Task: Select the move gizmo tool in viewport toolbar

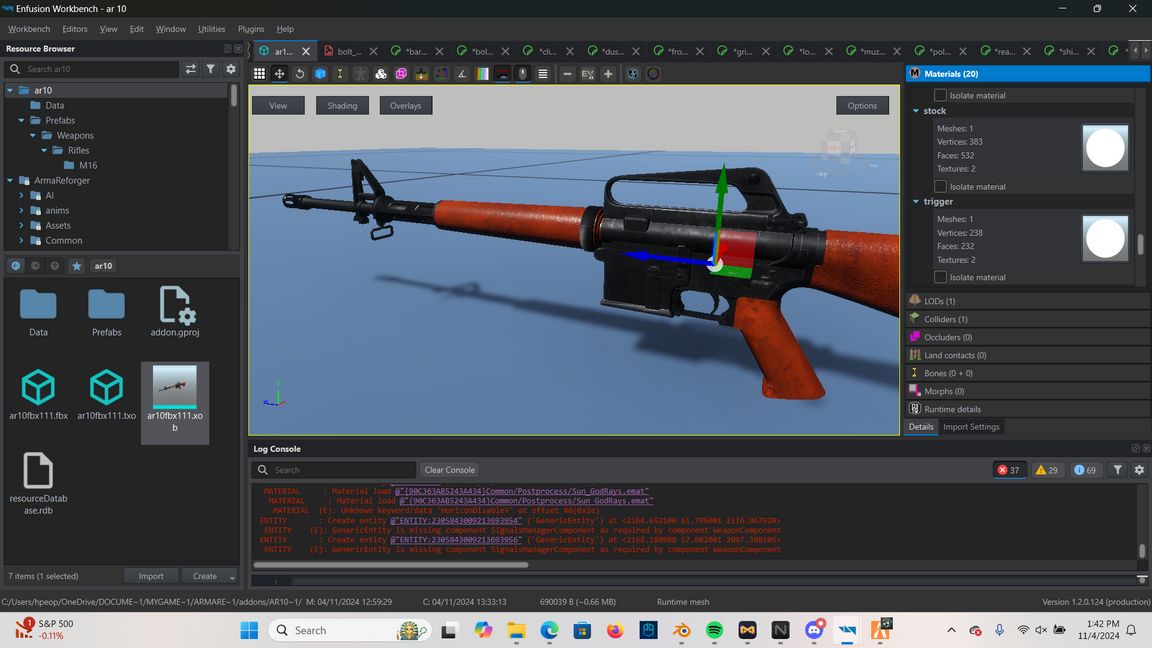Action: pyautogui.click(x=279, y=74)
